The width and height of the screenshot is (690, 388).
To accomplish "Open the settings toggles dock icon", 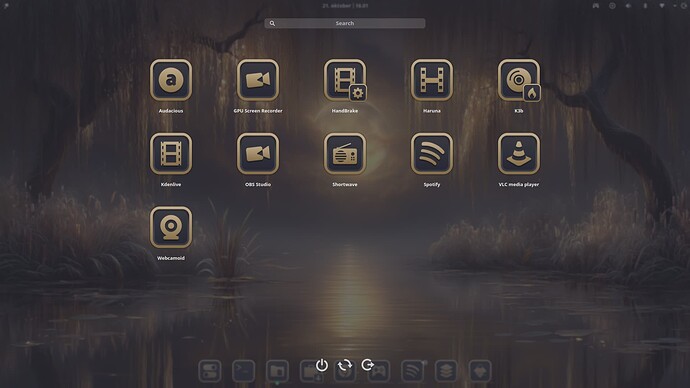I will click(x=210, y=371).
